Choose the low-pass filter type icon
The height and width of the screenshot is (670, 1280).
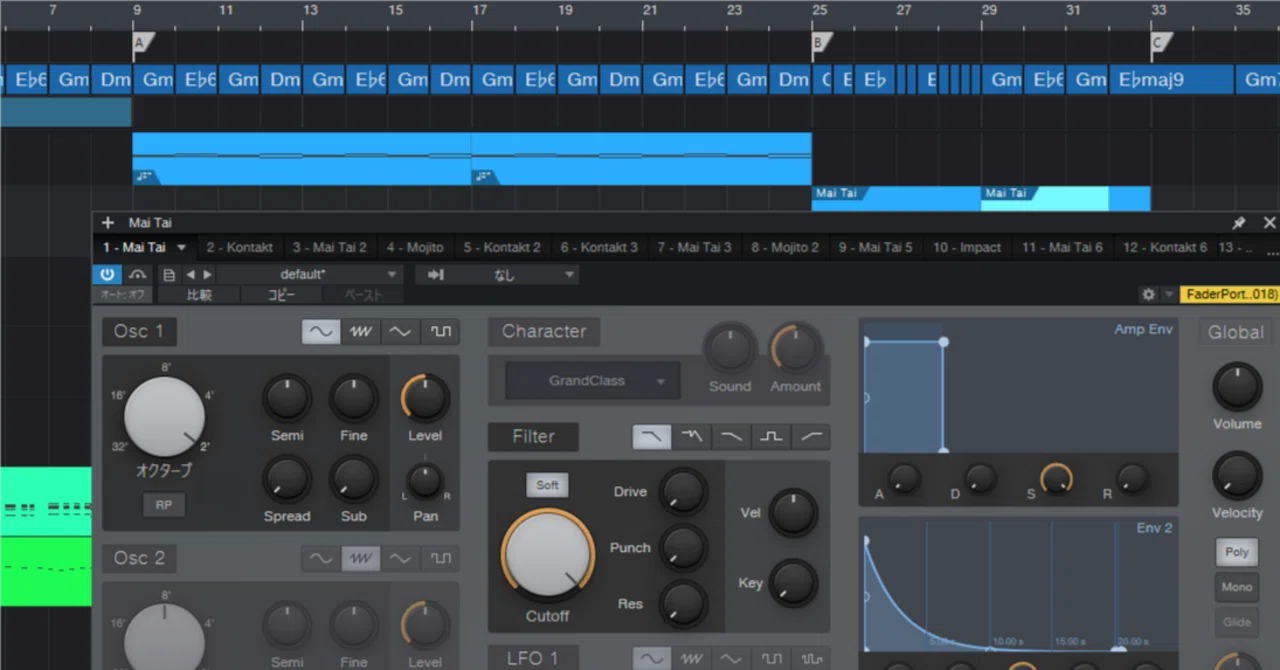tap(652, 437)
